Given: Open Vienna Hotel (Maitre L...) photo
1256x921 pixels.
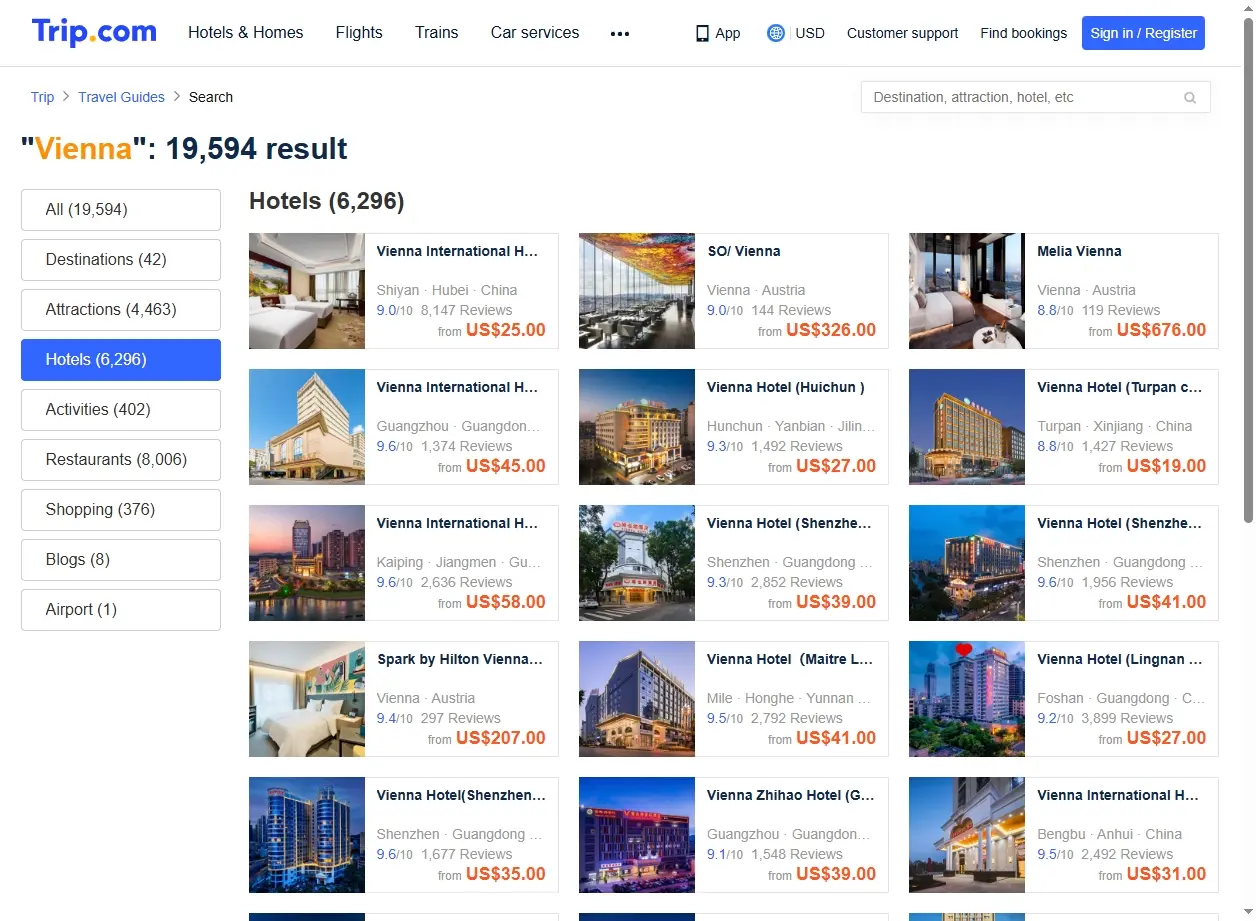Looking at the screenshot, I should 637,699.
